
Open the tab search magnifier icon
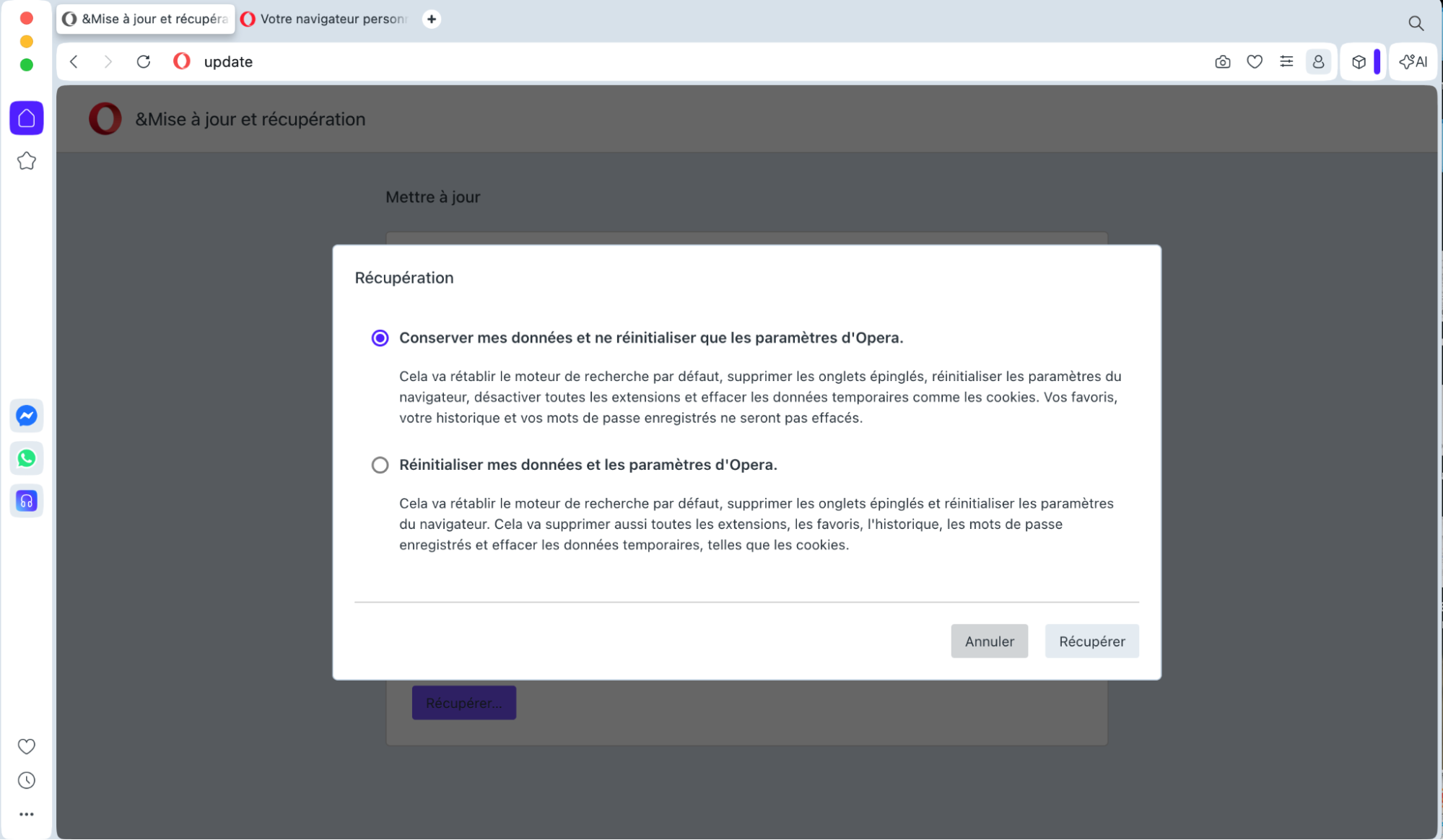tap(1416, 23)
